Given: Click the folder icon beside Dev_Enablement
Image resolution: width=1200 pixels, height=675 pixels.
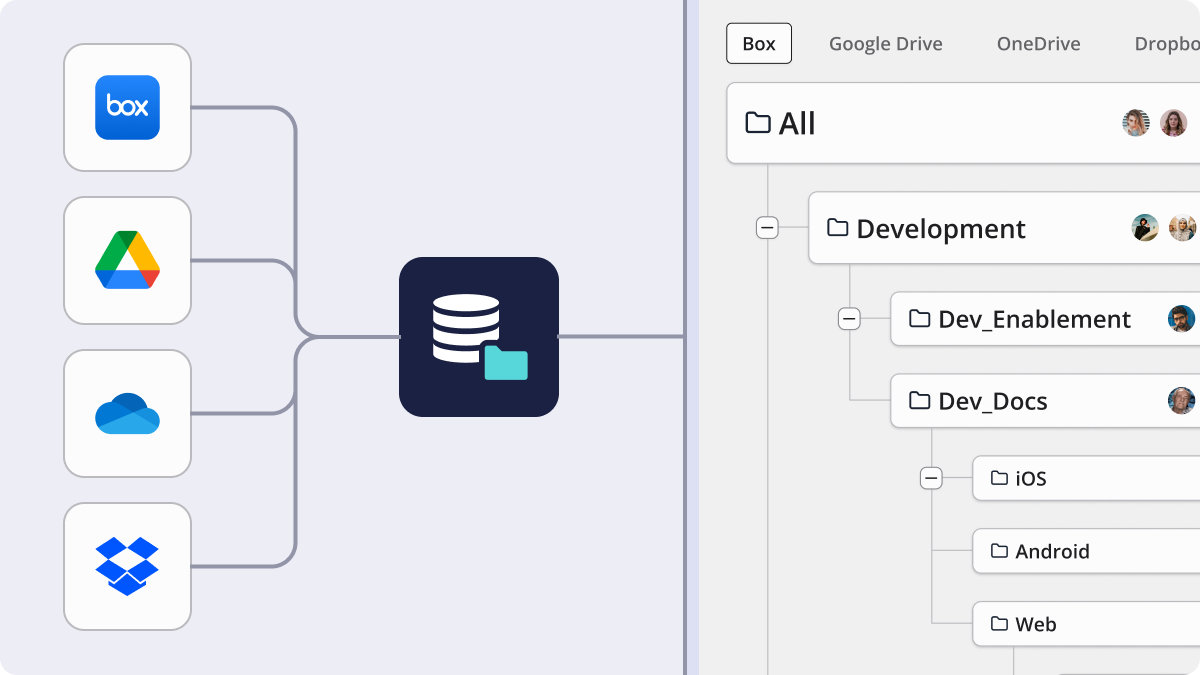Looking at the screenshot, I should [x=920, y=319].
